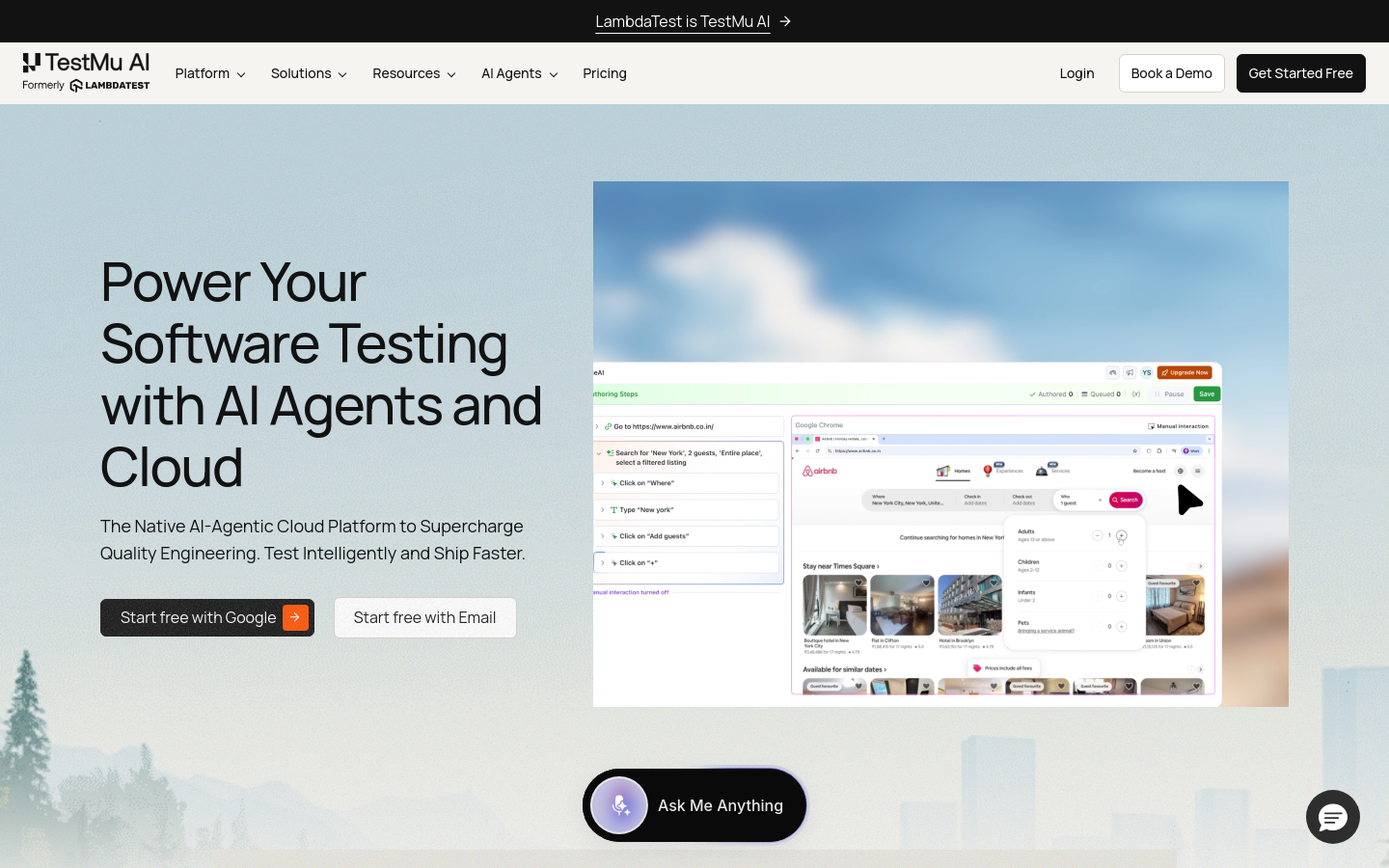The height and width of the screenshot is (868, 1389).
Task: Click the Book a Demo button
Action: (1172, 73)
